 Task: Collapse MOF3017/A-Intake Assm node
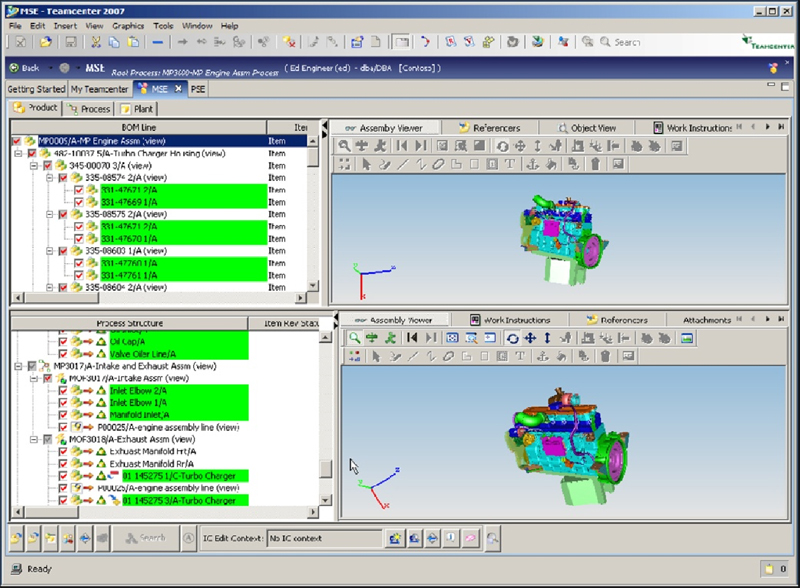pyautogui.click(x=34, y=378)
